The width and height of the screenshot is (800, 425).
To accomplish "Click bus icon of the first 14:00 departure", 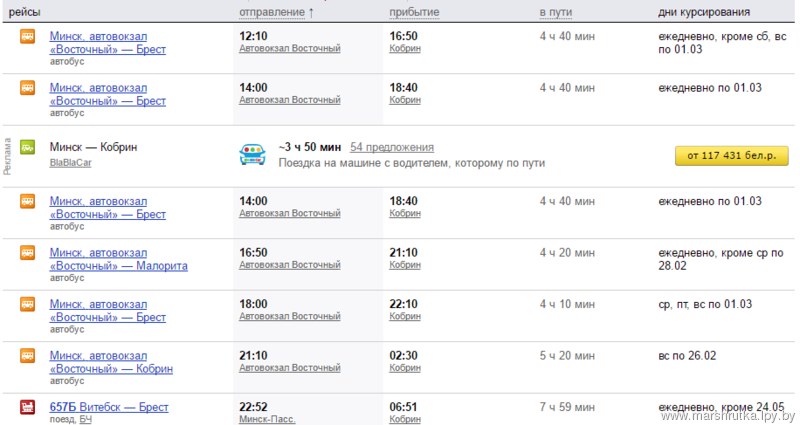I will click(x=28, y=88).
